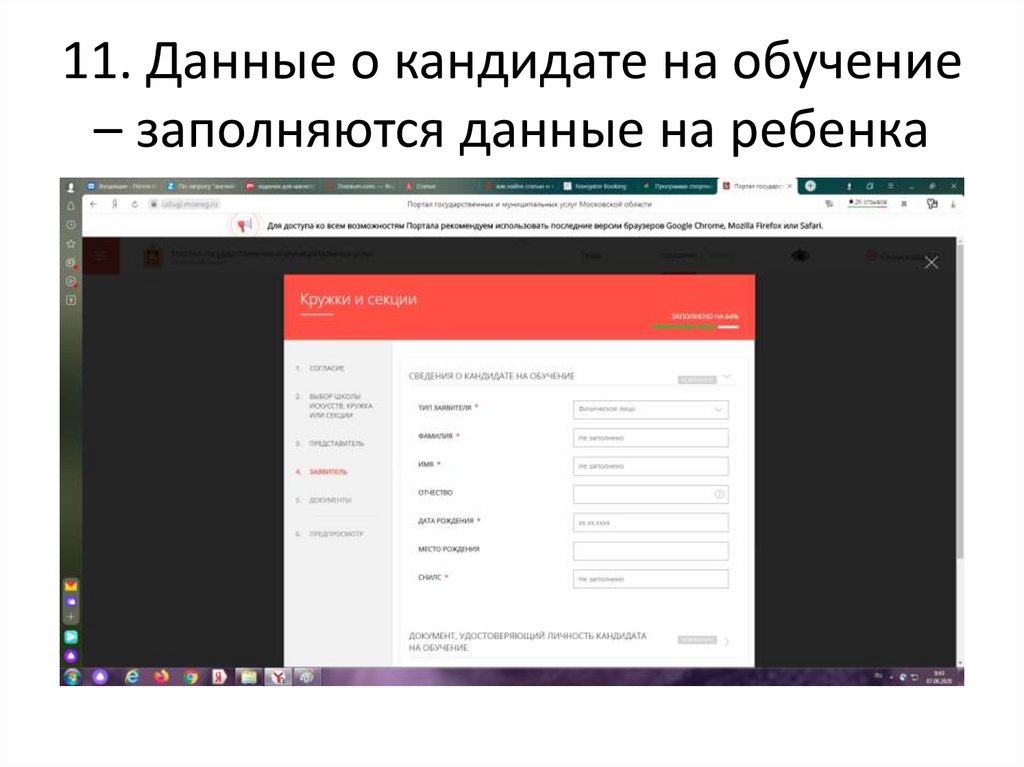
Task: Click the lock icon in the address bar
Action: (154, 204)
